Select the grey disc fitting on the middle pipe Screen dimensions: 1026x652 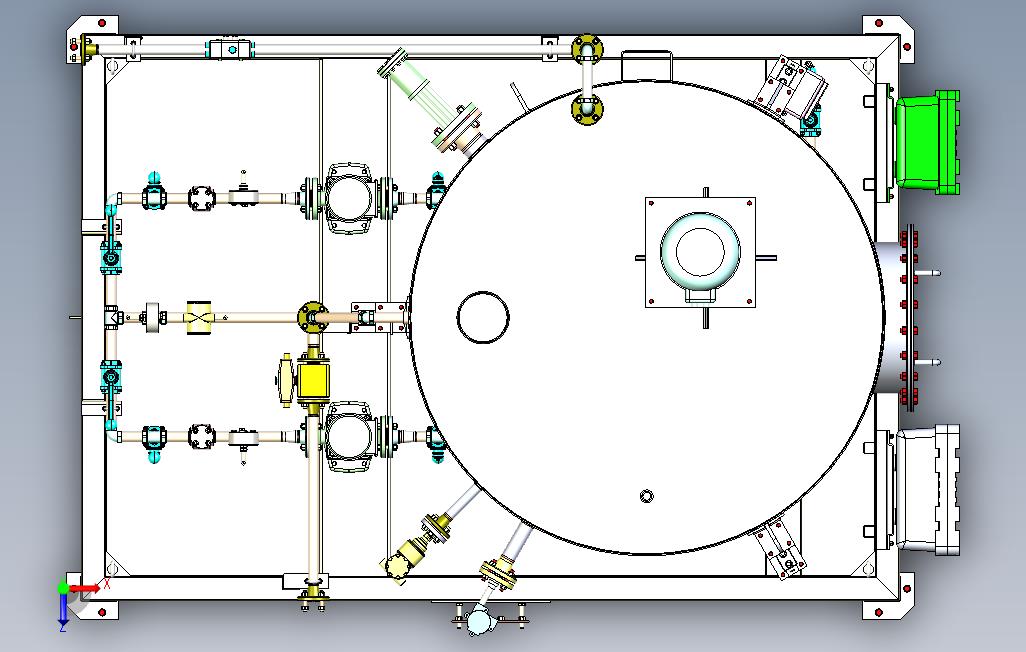(154, 318)
